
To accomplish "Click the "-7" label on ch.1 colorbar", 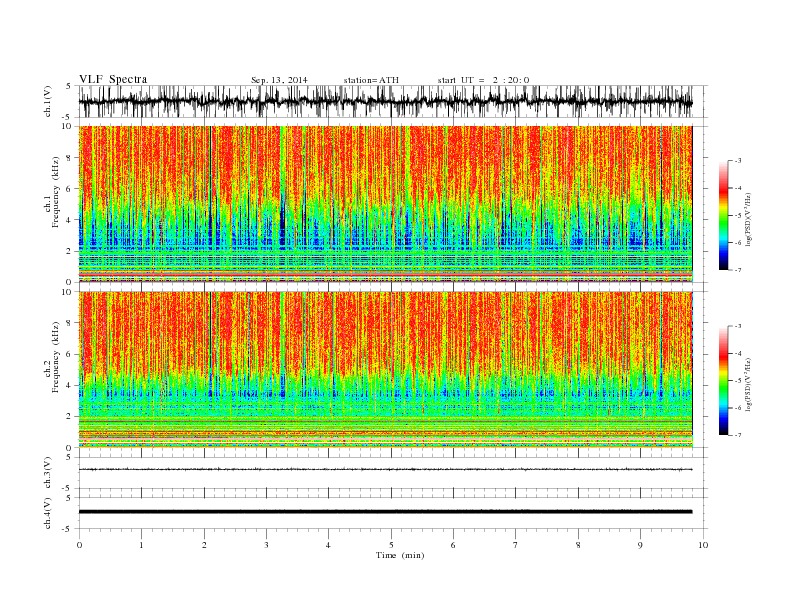I will 737,270.
